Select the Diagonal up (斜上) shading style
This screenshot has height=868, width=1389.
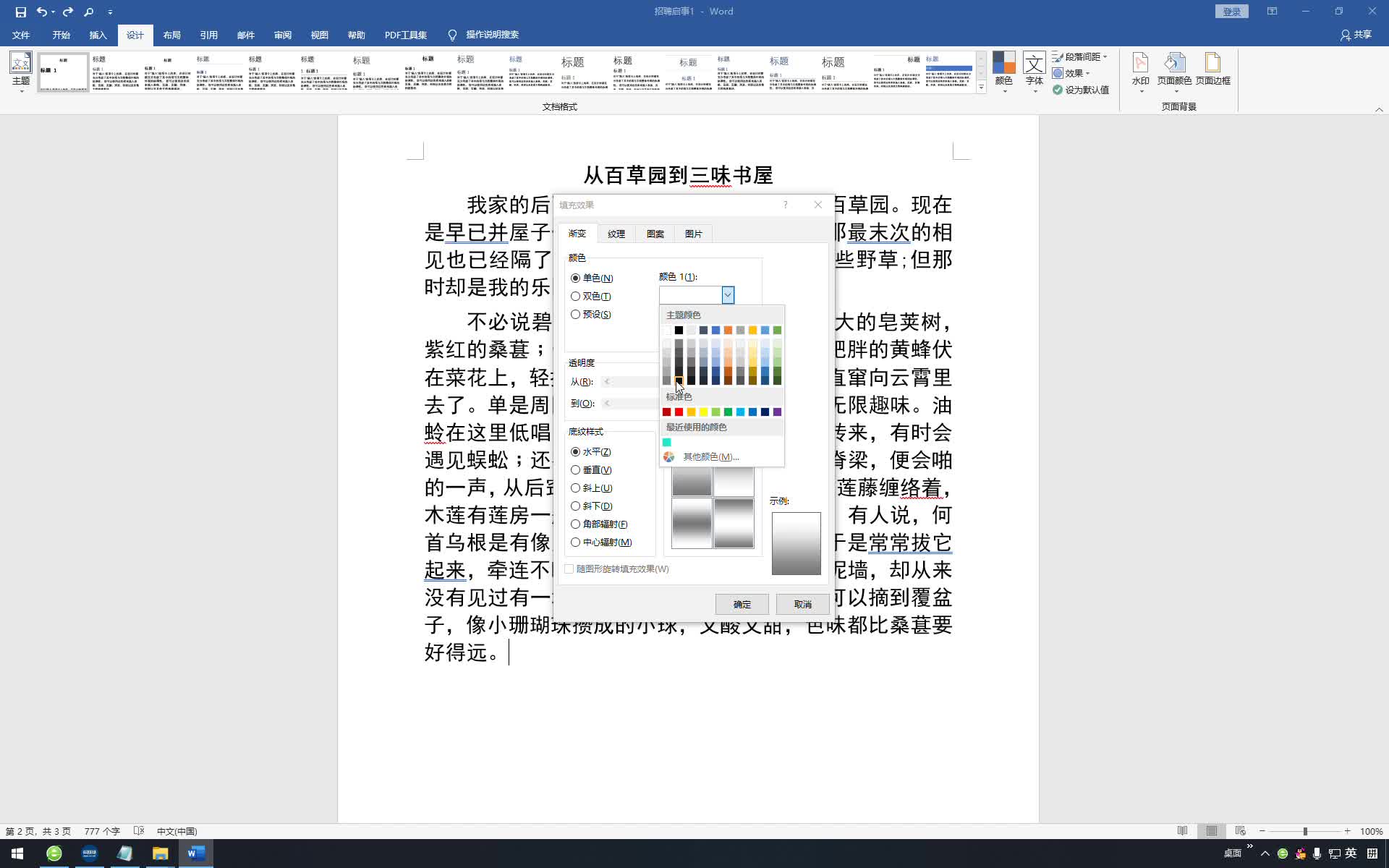click(576, 488)
